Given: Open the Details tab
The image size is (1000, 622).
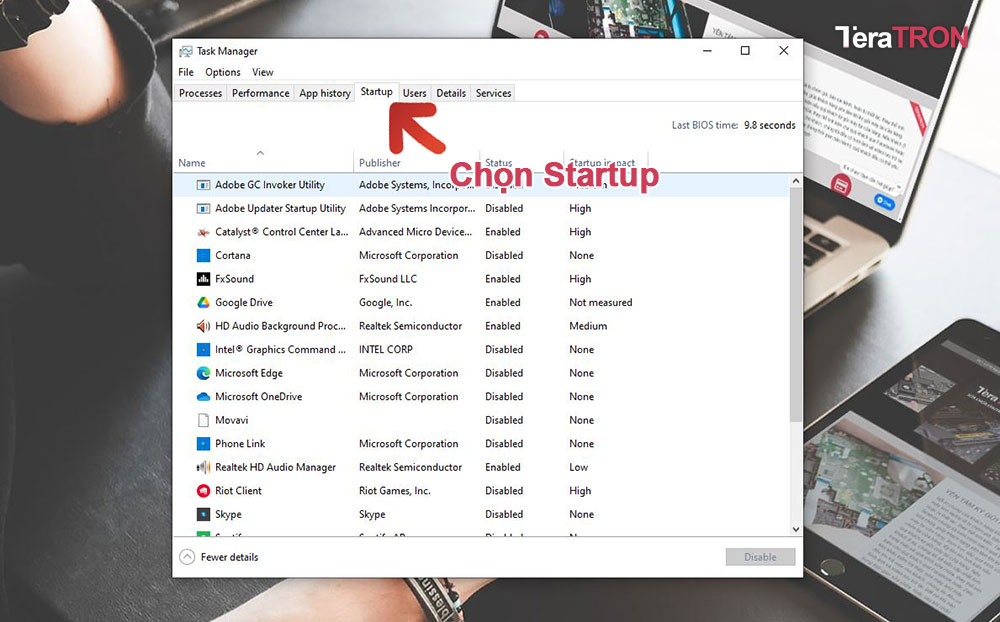Looking at the screenshot, I should [451, 93].
